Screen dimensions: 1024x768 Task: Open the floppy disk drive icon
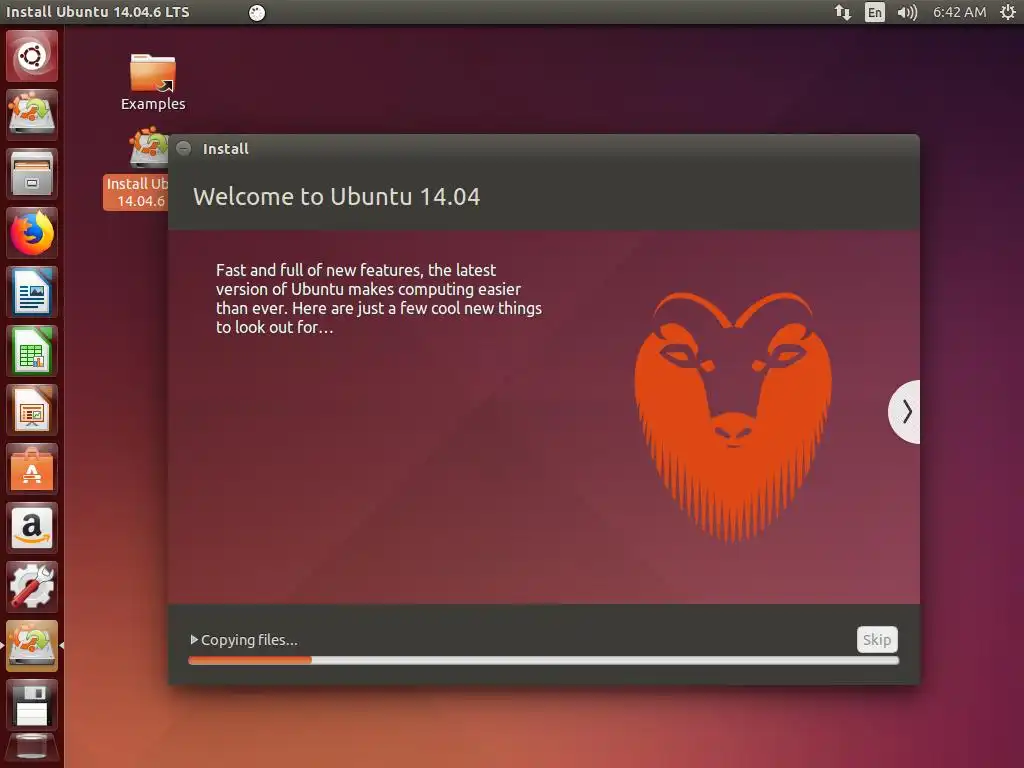pos(32,705)
